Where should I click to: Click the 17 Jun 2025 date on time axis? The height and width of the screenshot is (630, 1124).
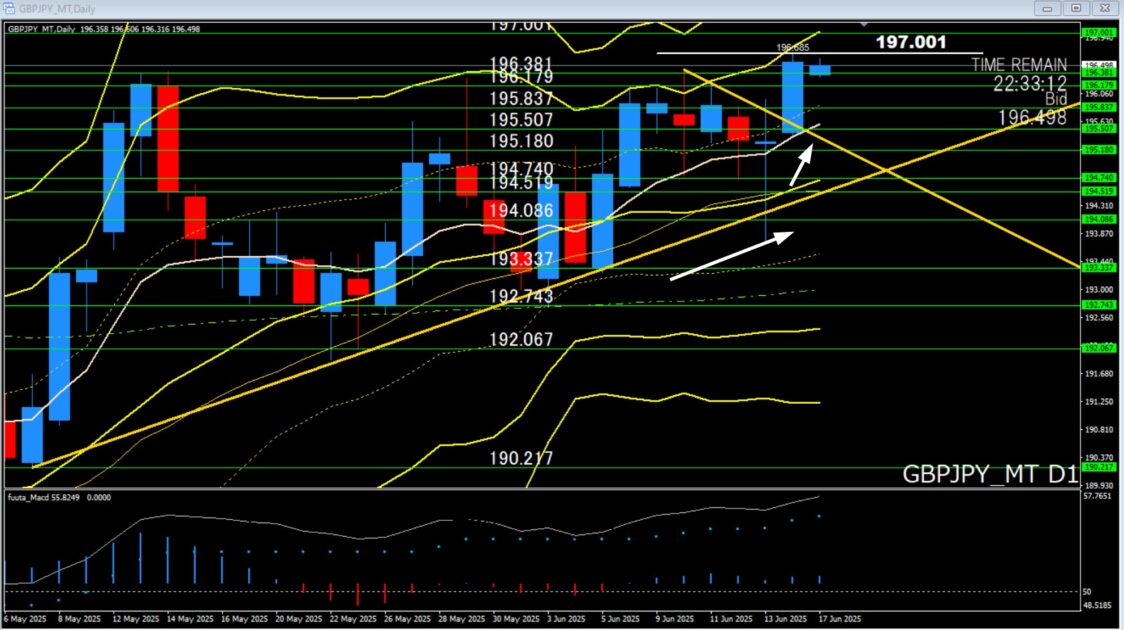[839, 618]
